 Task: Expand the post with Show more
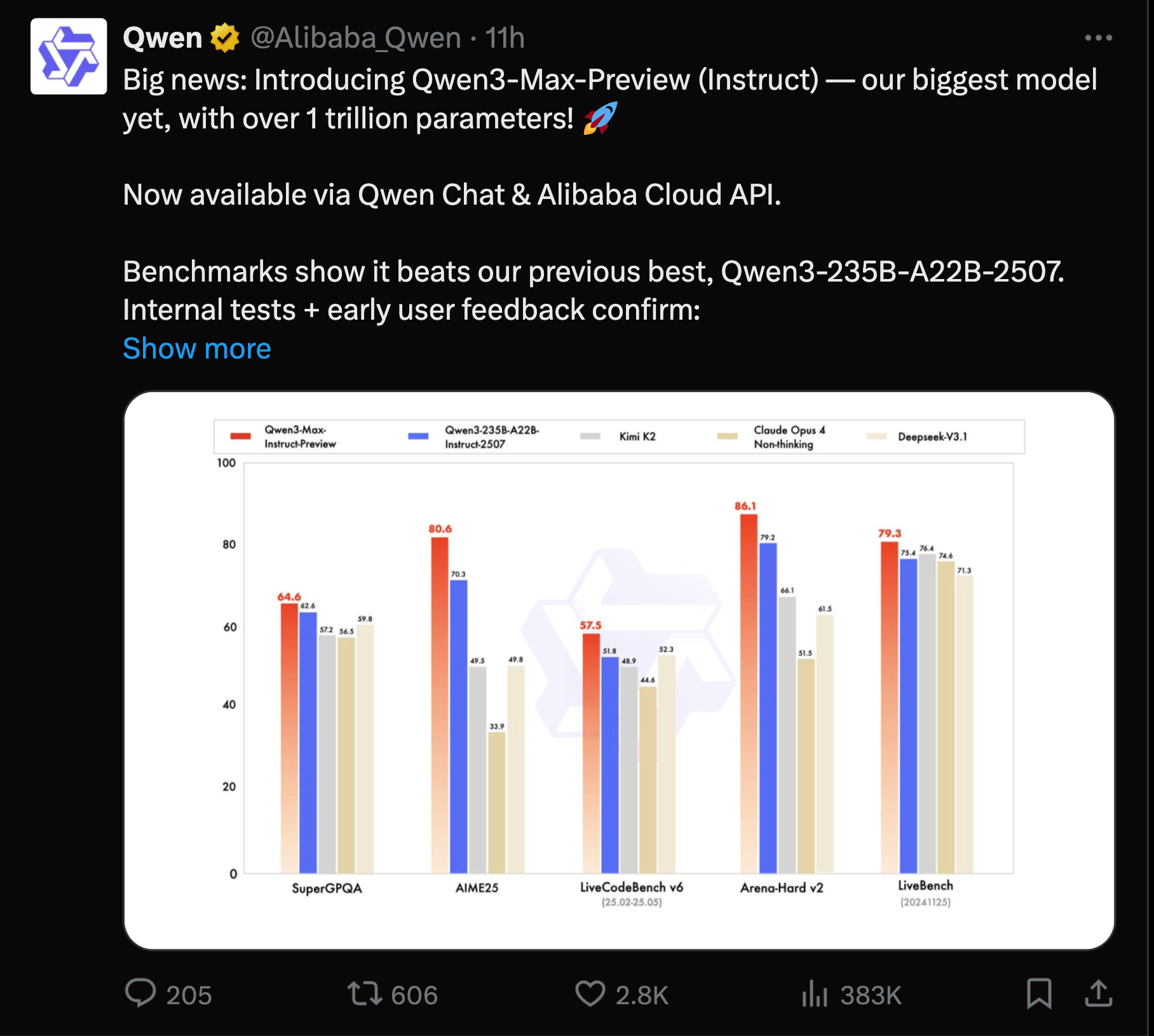coord(197,348)
